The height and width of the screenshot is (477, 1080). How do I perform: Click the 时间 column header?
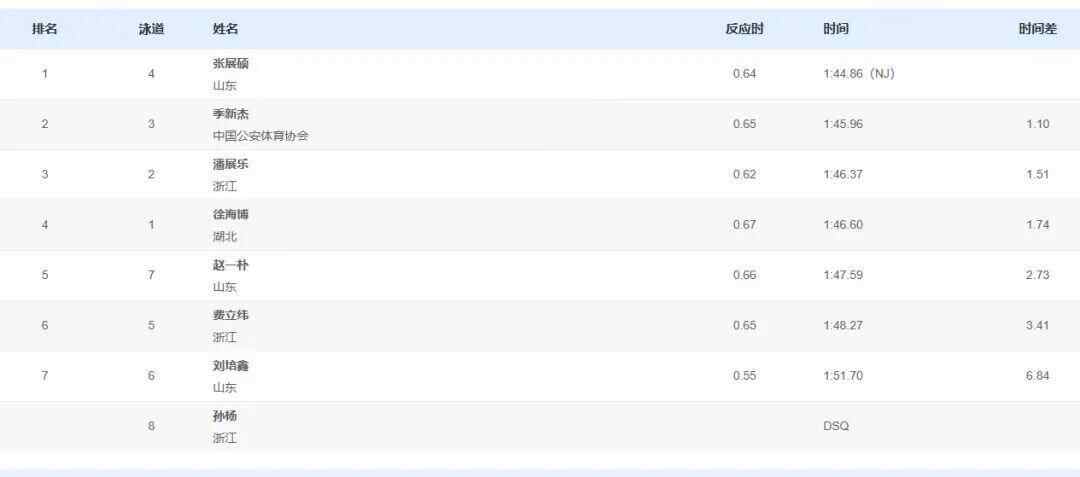click(836, 29)
